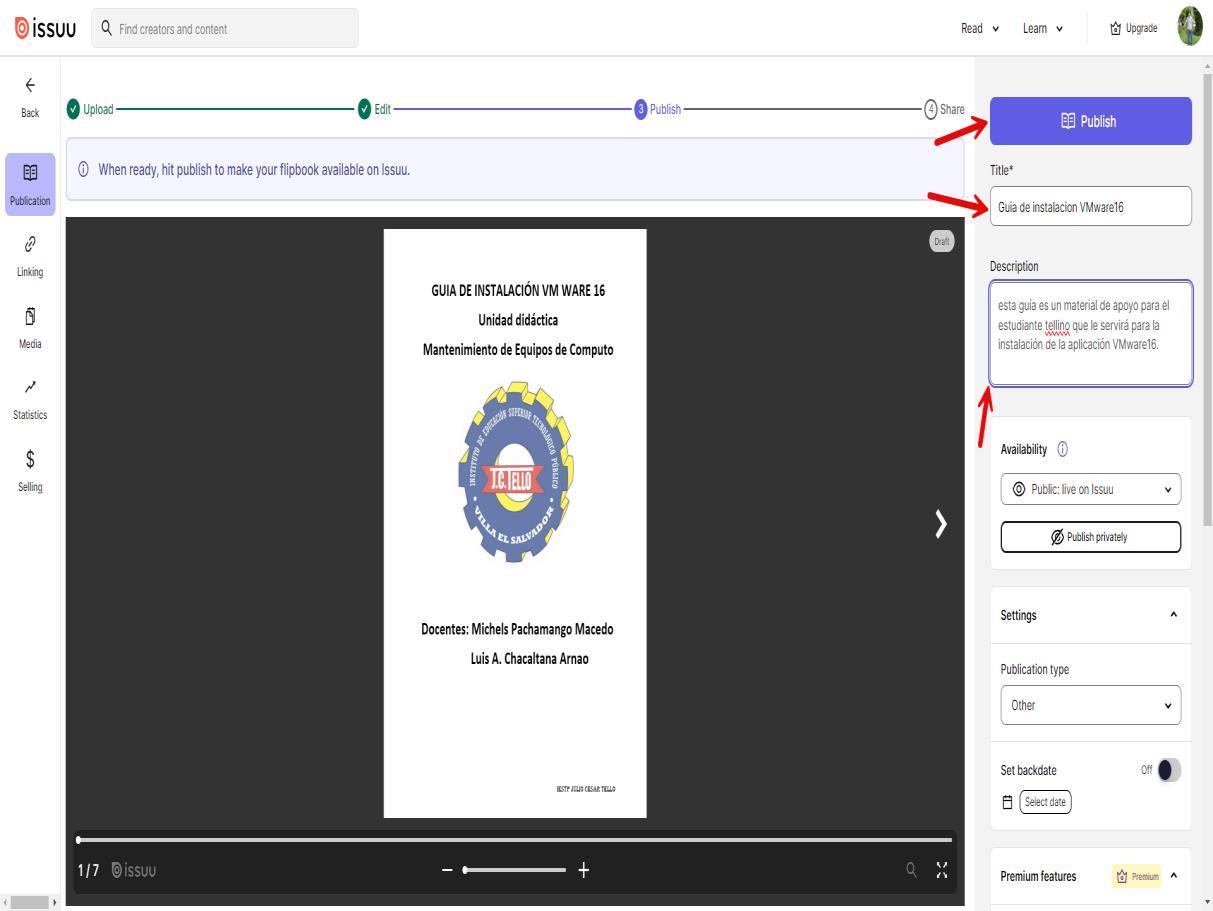Open the Statistics sidebar tool

coord(30,398)
